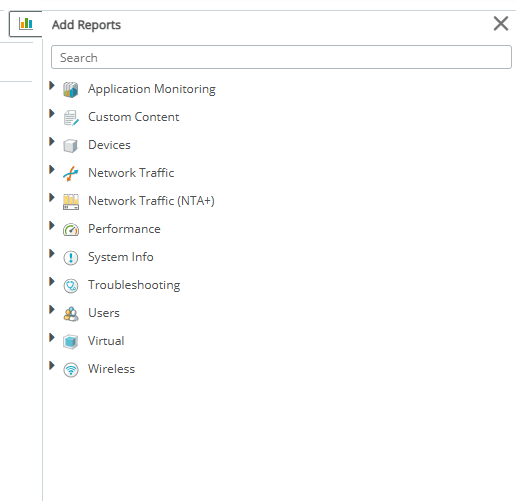Select the Custom Content label
Image resolution: width=516 pixels, height=501 pixels.
click(x=133, y=117)
